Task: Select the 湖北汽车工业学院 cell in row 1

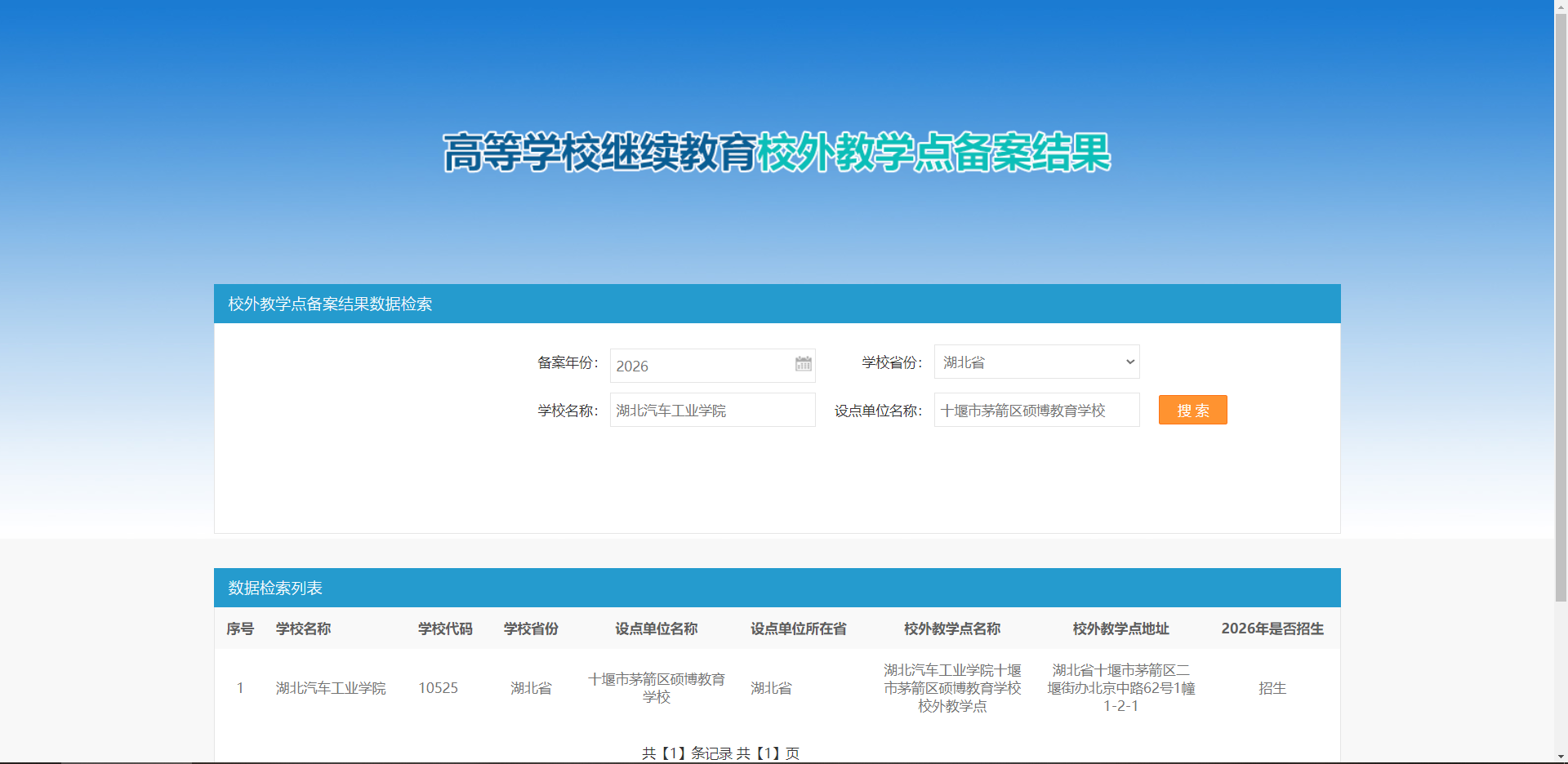Action: pyautogui.click(x=331, y=688)
